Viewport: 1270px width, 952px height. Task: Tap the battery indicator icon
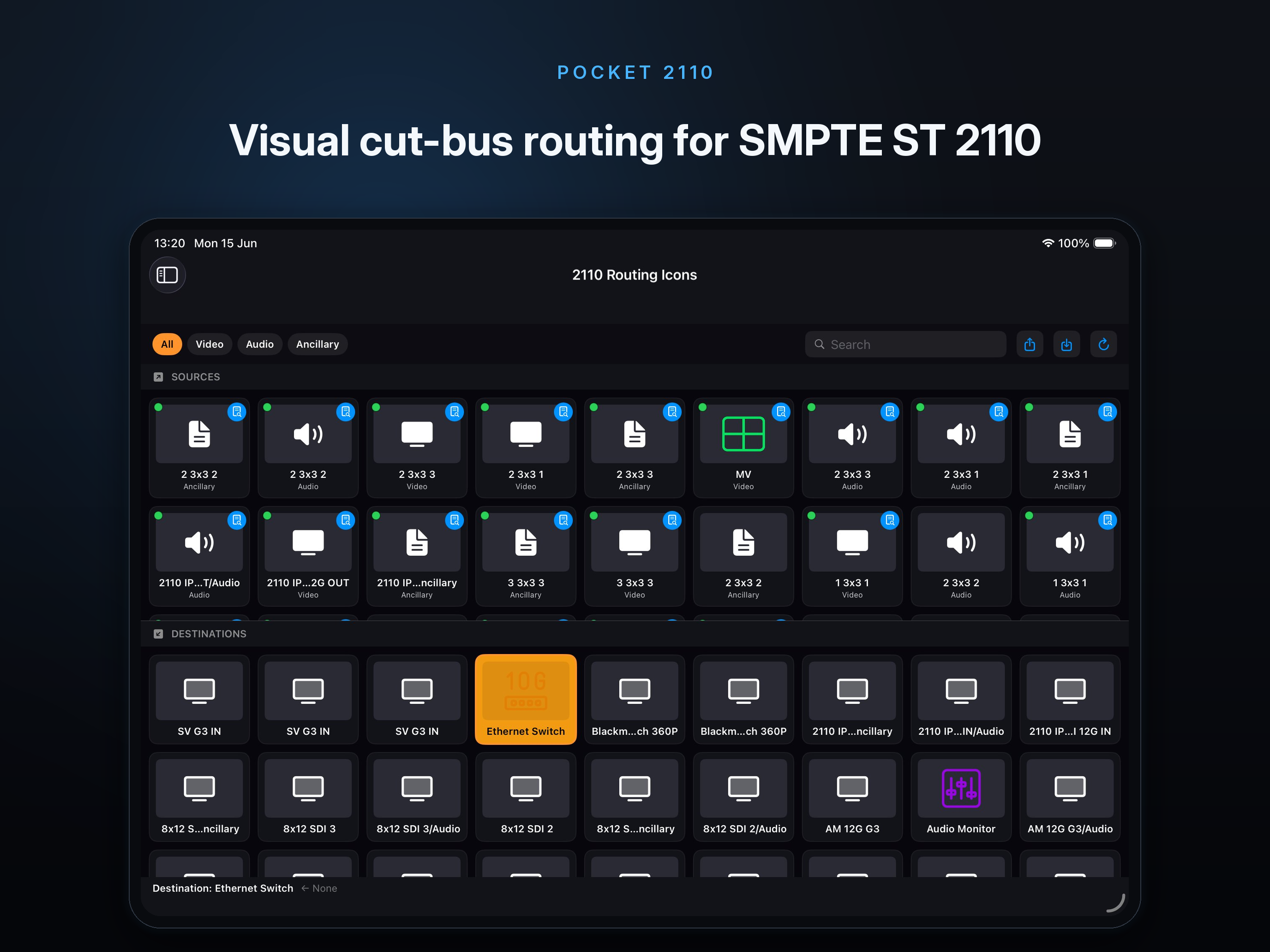pyautogui.click(x=1104, y=244)
